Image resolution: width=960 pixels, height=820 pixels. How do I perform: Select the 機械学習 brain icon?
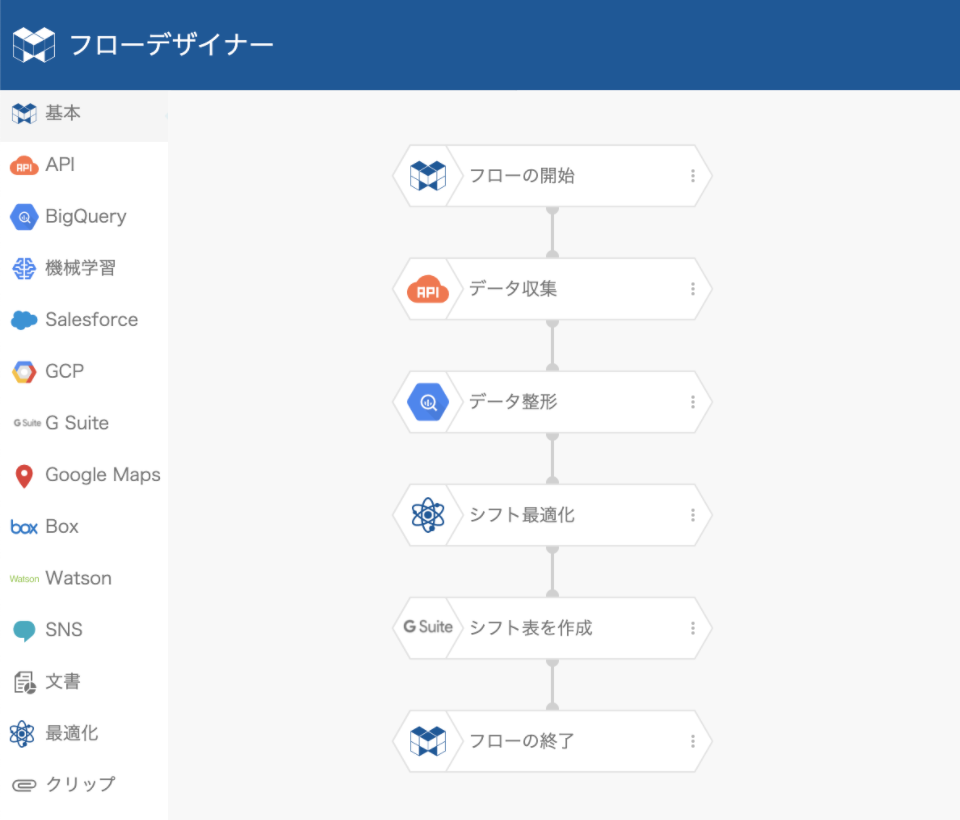point(24,268)
